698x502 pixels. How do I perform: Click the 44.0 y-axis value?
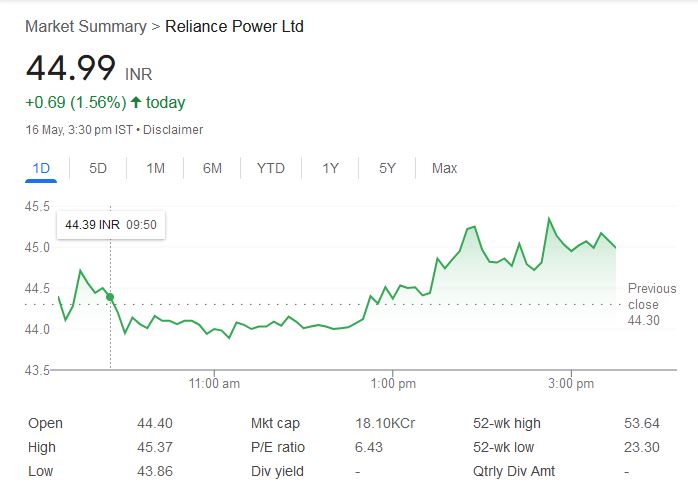37,329
